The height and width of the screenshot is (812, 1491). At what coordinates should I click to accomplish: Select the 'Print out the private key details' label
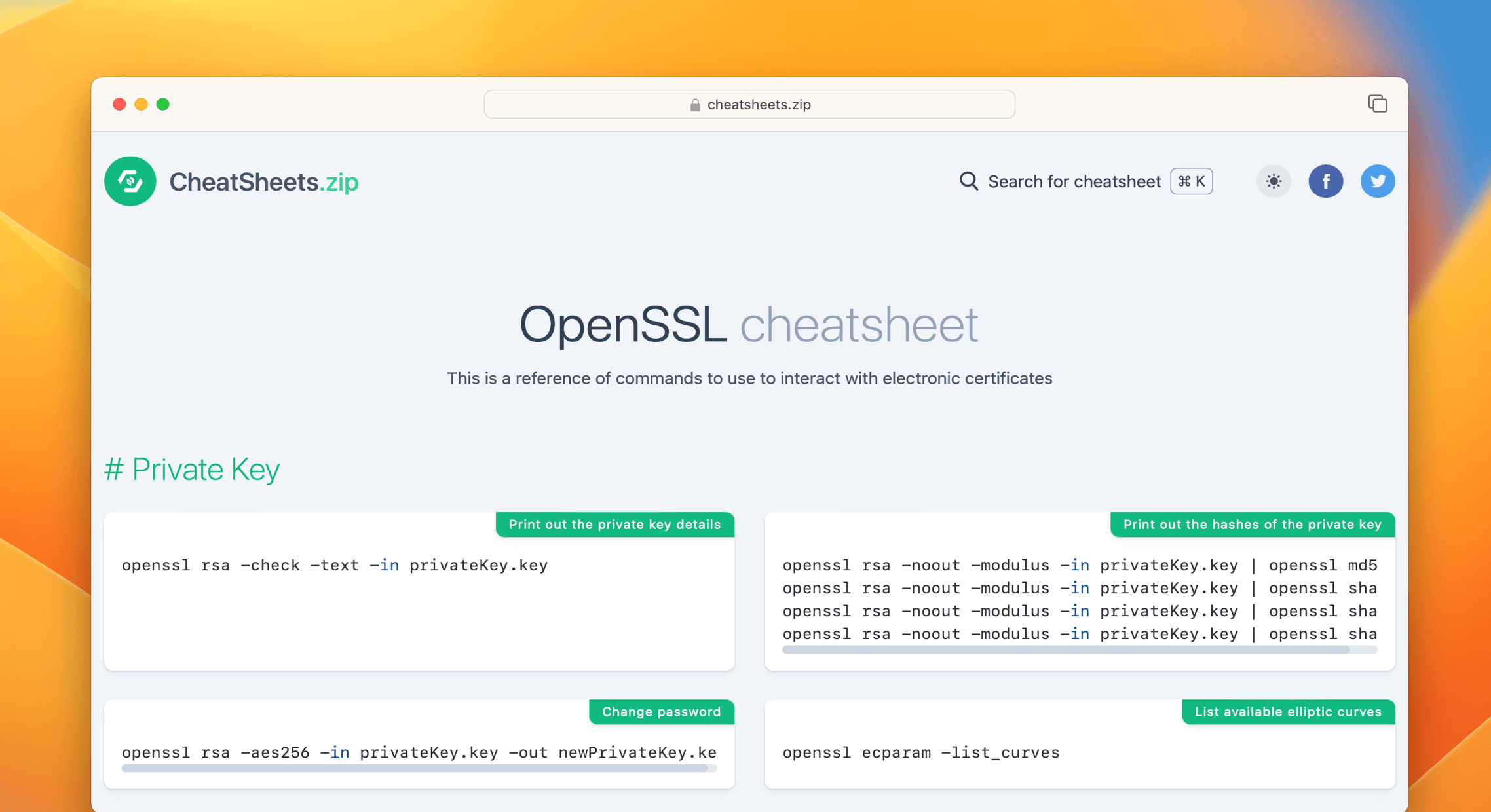614,524
